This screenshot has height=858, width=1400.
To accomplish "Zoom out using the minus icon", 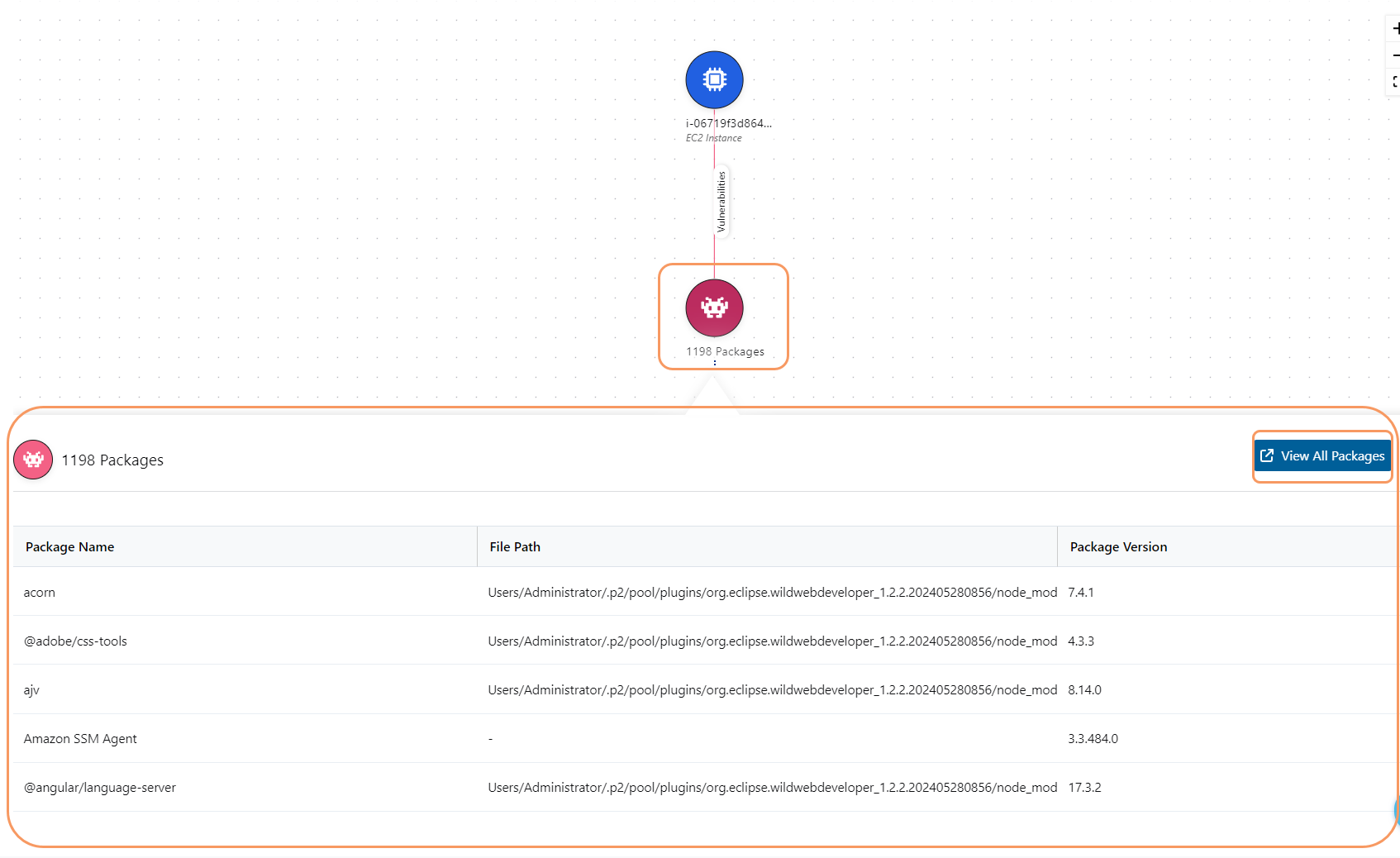I will [x=1394, y=55].
